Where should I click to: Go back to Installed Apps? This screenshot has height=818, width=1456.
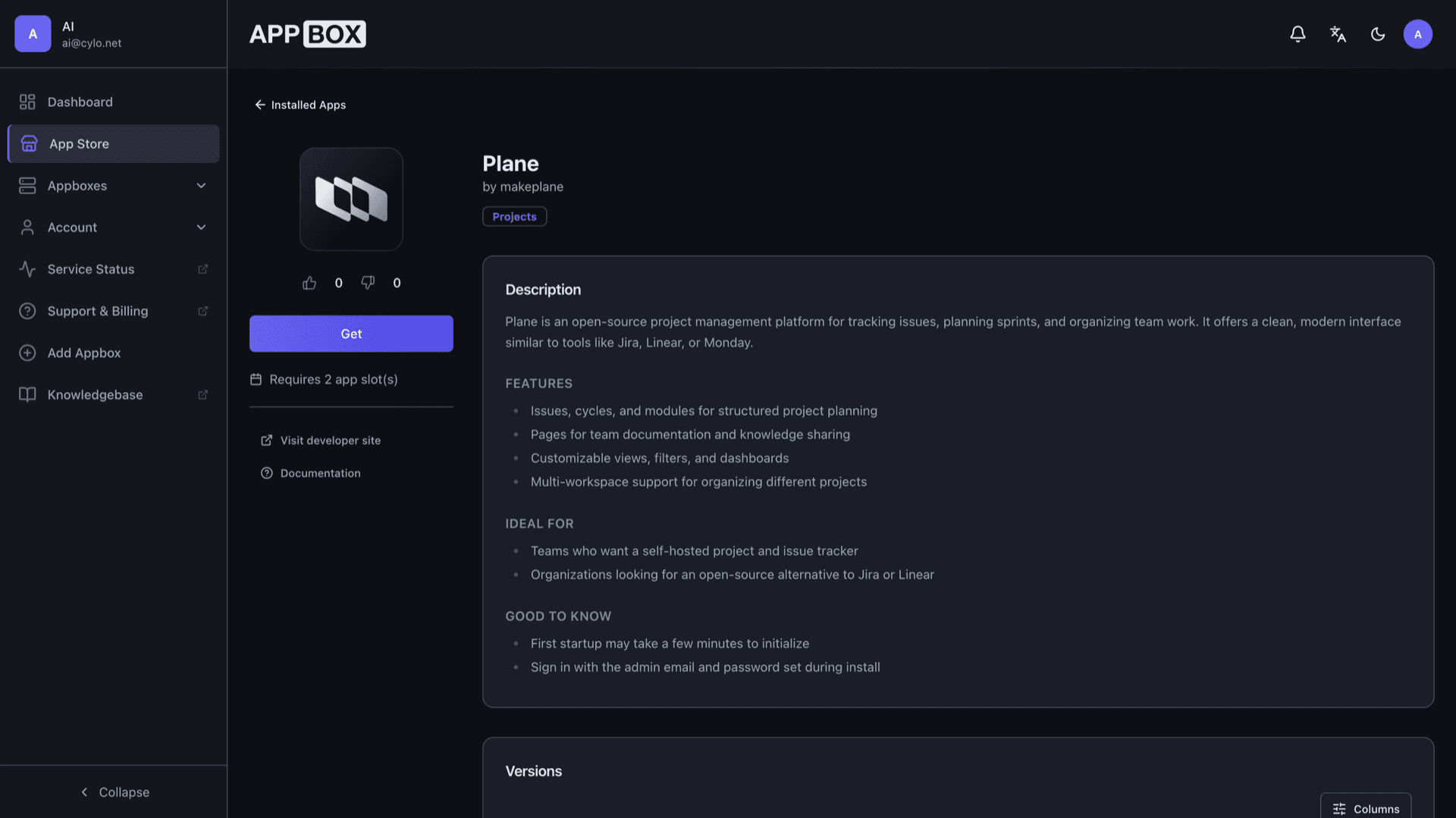(300, 105)
